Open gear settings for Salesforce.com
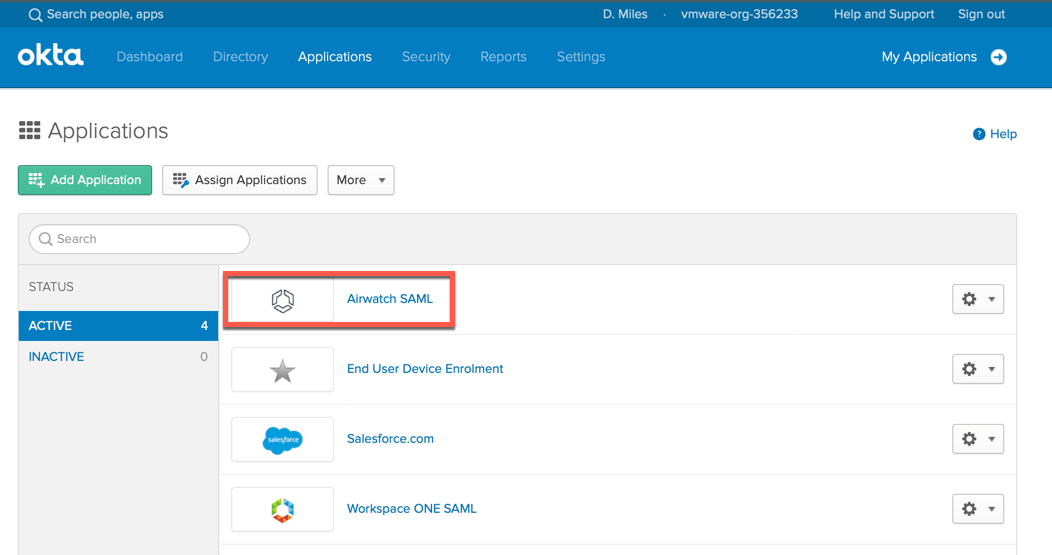The width and height of the screenshot is (1052, 555). tap(978, 439)
